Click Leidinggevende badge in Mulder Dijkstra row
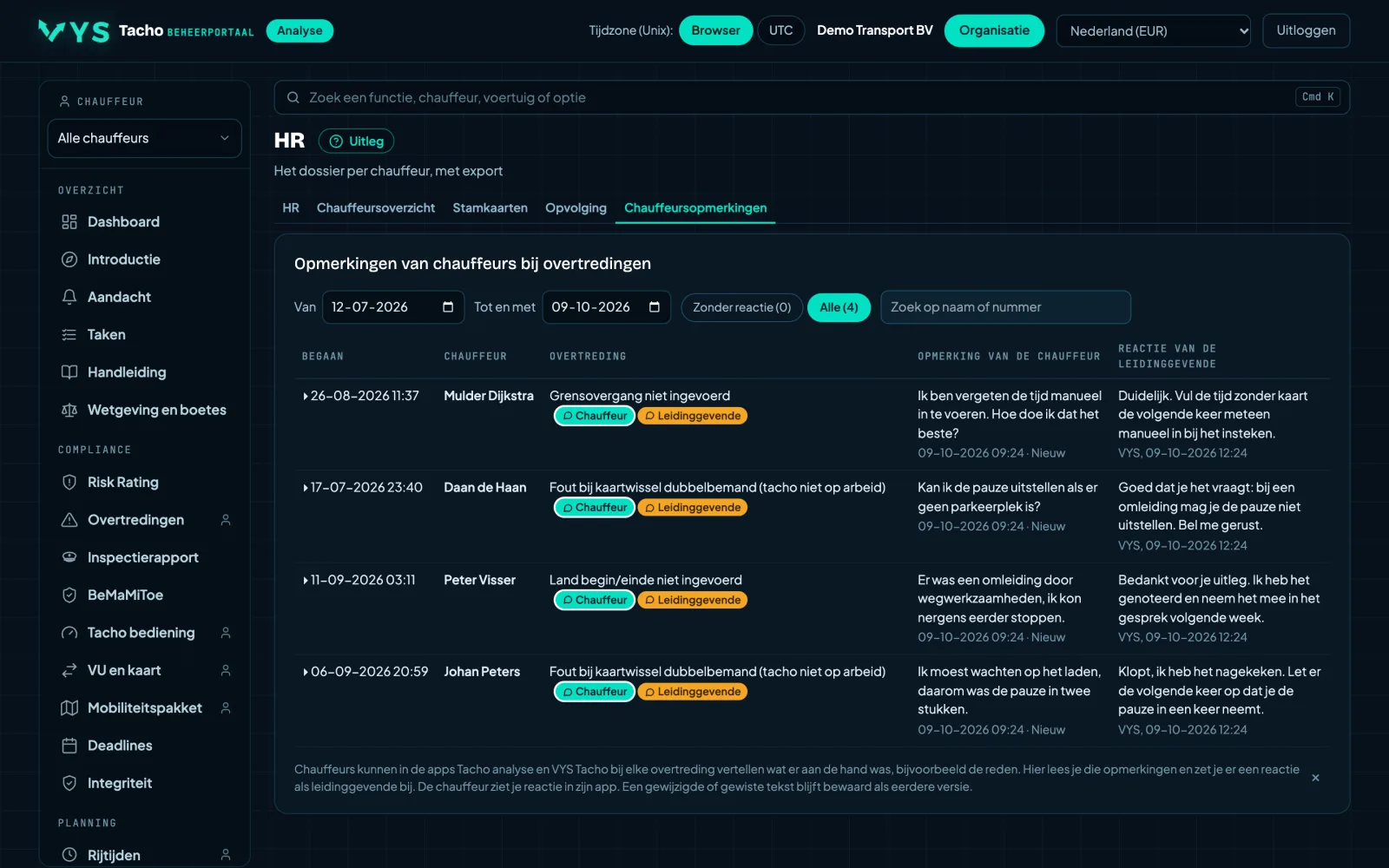The image size is (1389, 868). [693, 416]
